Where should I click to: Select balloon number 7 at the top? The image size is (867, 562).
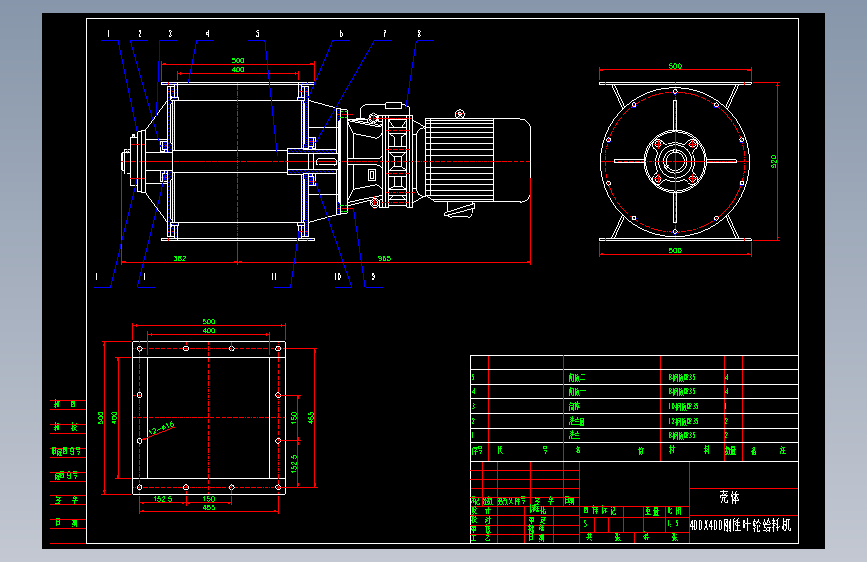[x=385, y=34]
